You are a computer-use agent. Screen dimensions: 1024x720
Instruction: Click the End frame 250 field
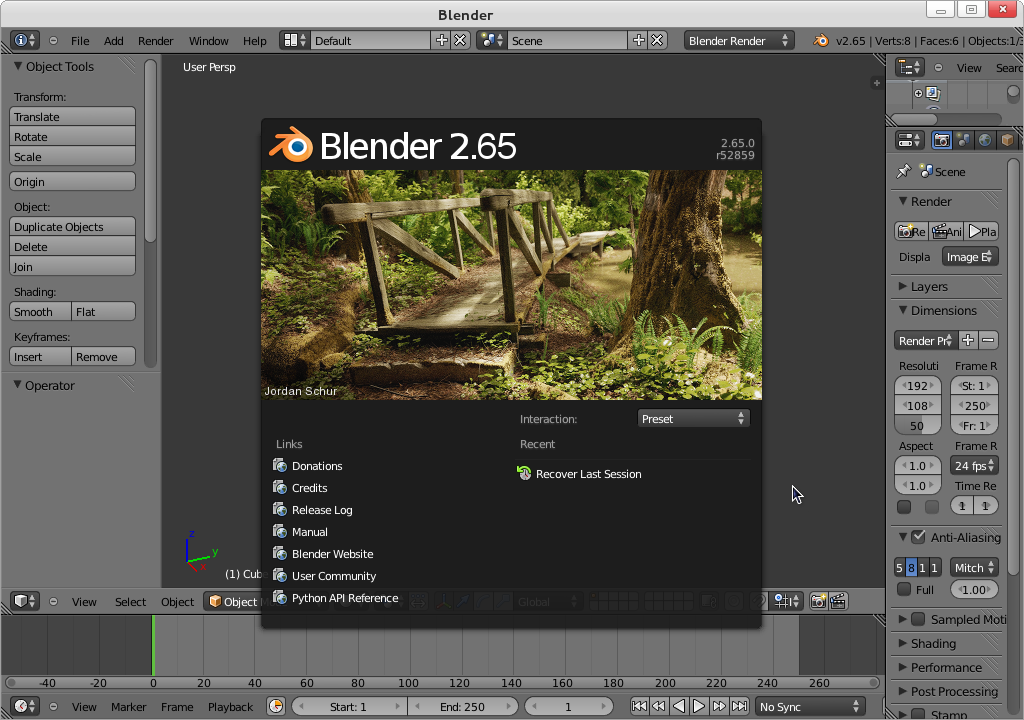pos(462,707)
